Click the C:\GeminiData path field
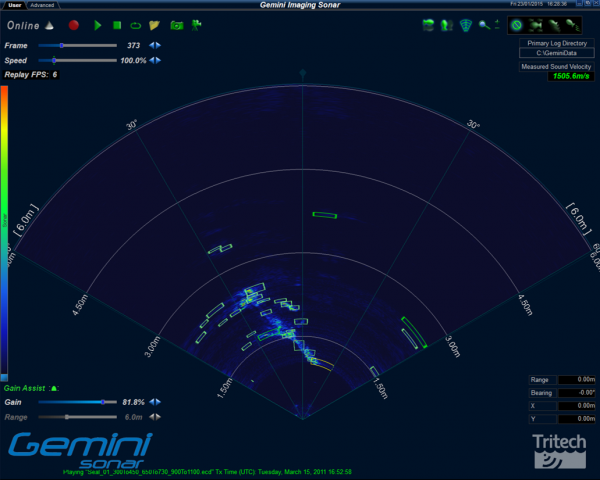Screen dimensions: 600x480 coord(555,54)
